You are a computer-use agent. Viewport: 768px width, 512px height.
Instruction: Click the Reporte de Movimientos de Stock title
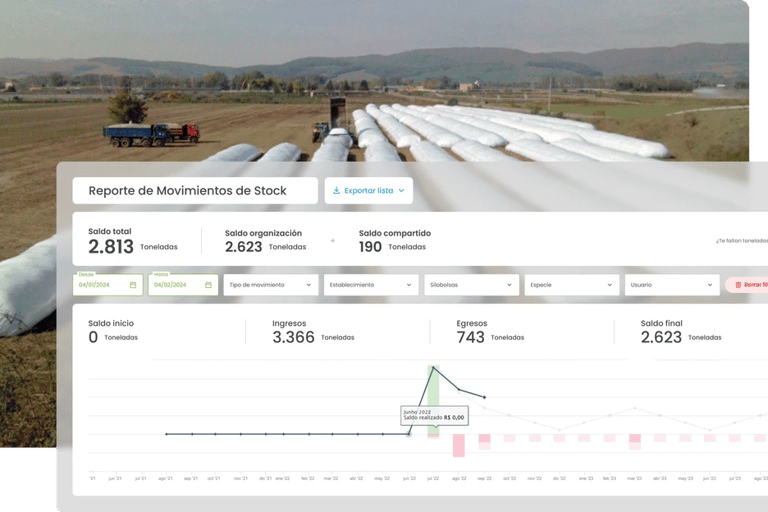click(187, 191)
